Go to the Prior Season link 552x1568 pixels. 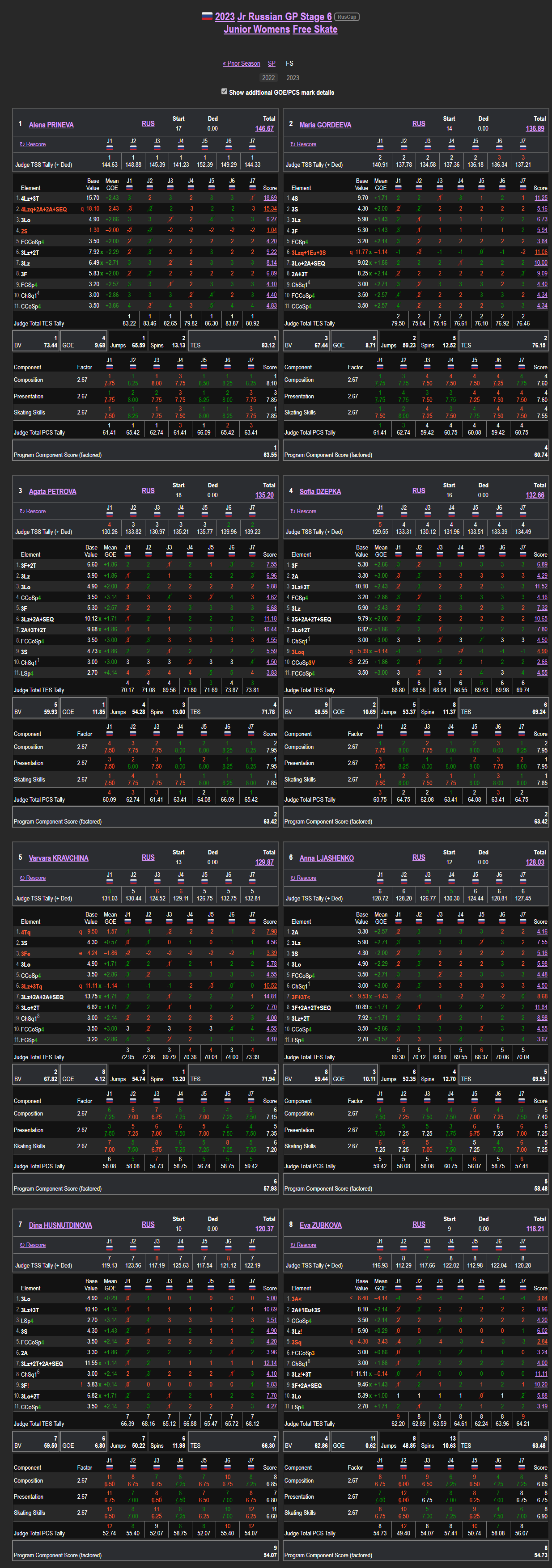point(241,63)
